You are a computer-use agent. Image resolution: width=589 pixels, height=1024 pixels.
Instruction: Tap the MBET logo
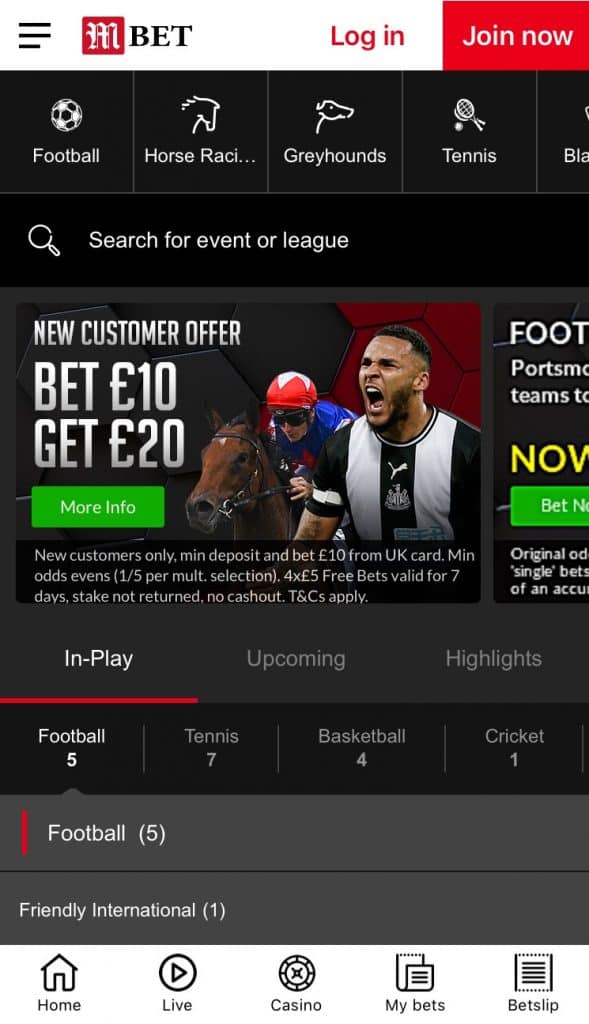coord(137,35)
